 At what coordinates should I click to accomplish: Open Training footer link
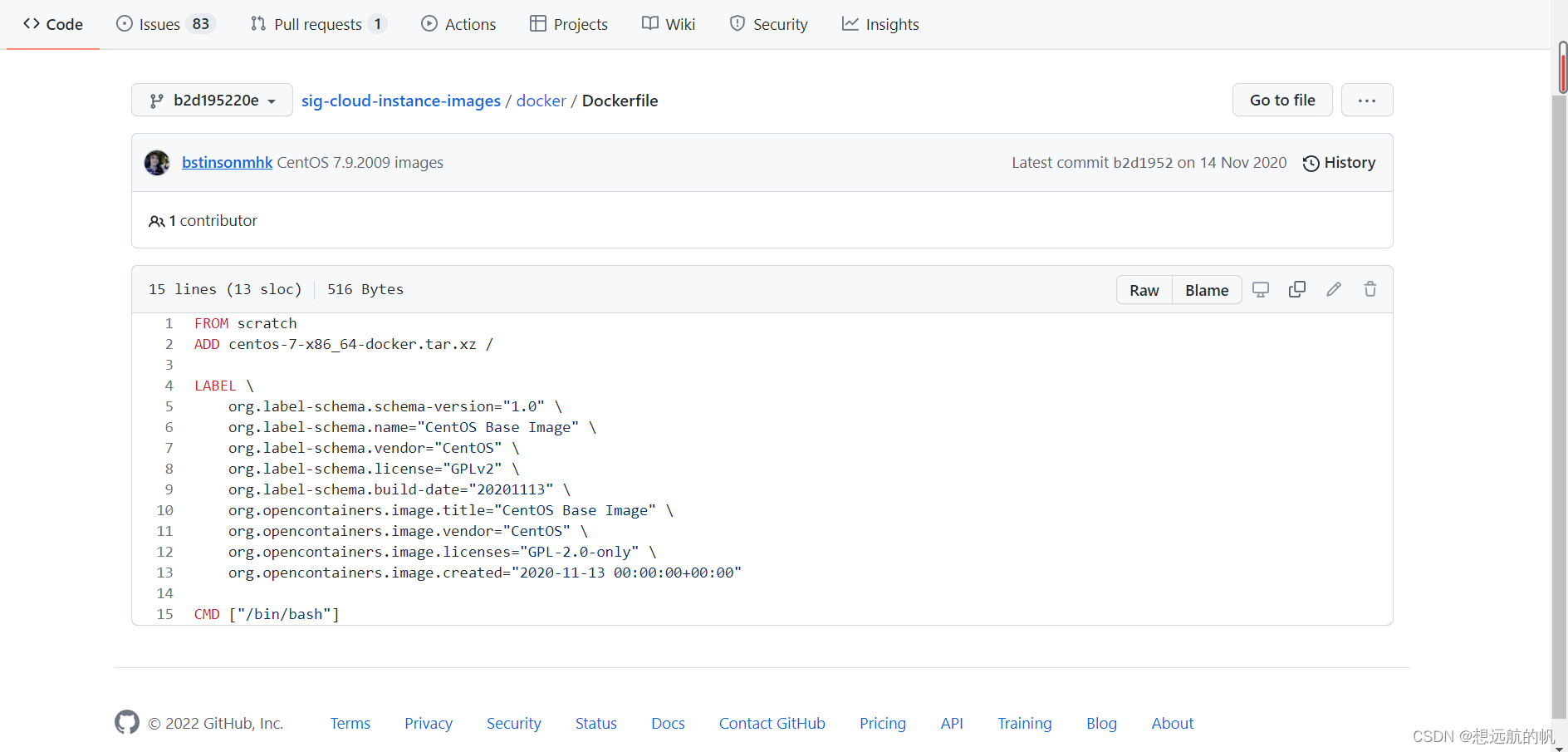point(1025,724)
